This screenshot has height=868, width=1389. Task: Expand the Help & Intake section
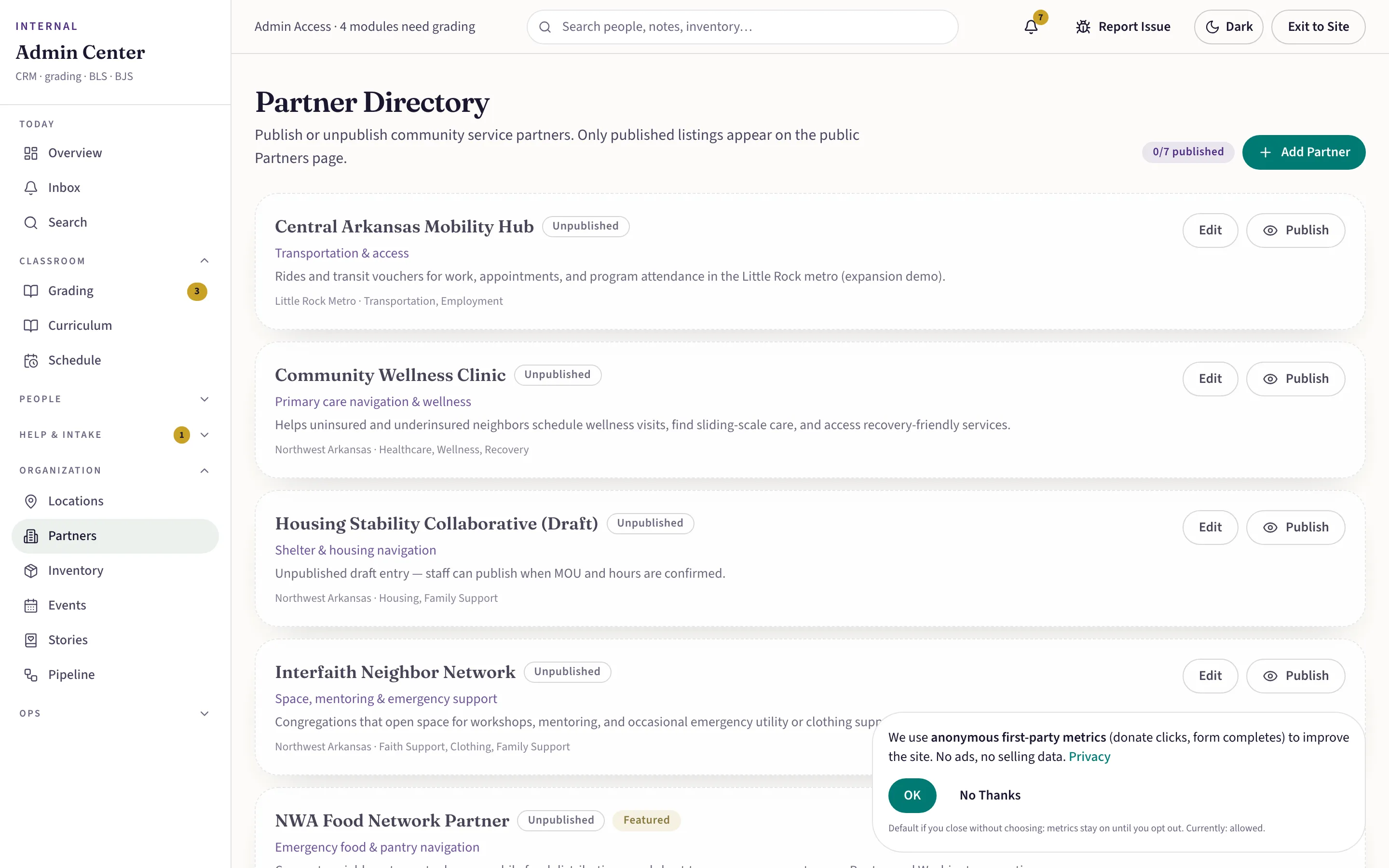point(204,434)
